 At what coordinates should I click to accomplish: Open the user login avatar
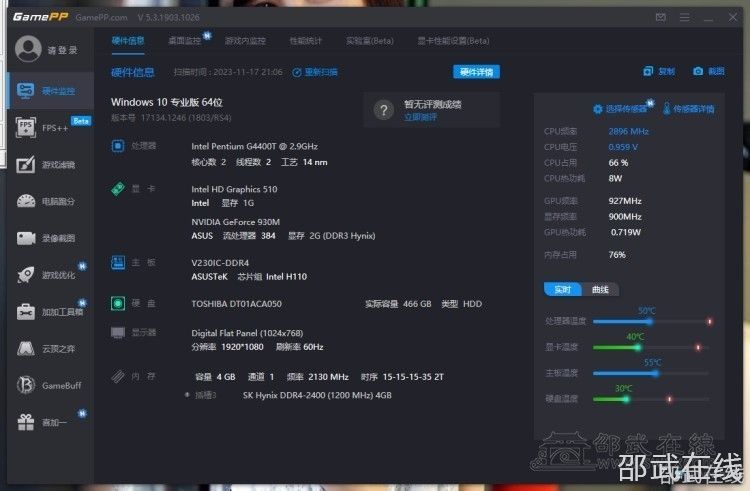pyautogui.click(x=28, y=49)
